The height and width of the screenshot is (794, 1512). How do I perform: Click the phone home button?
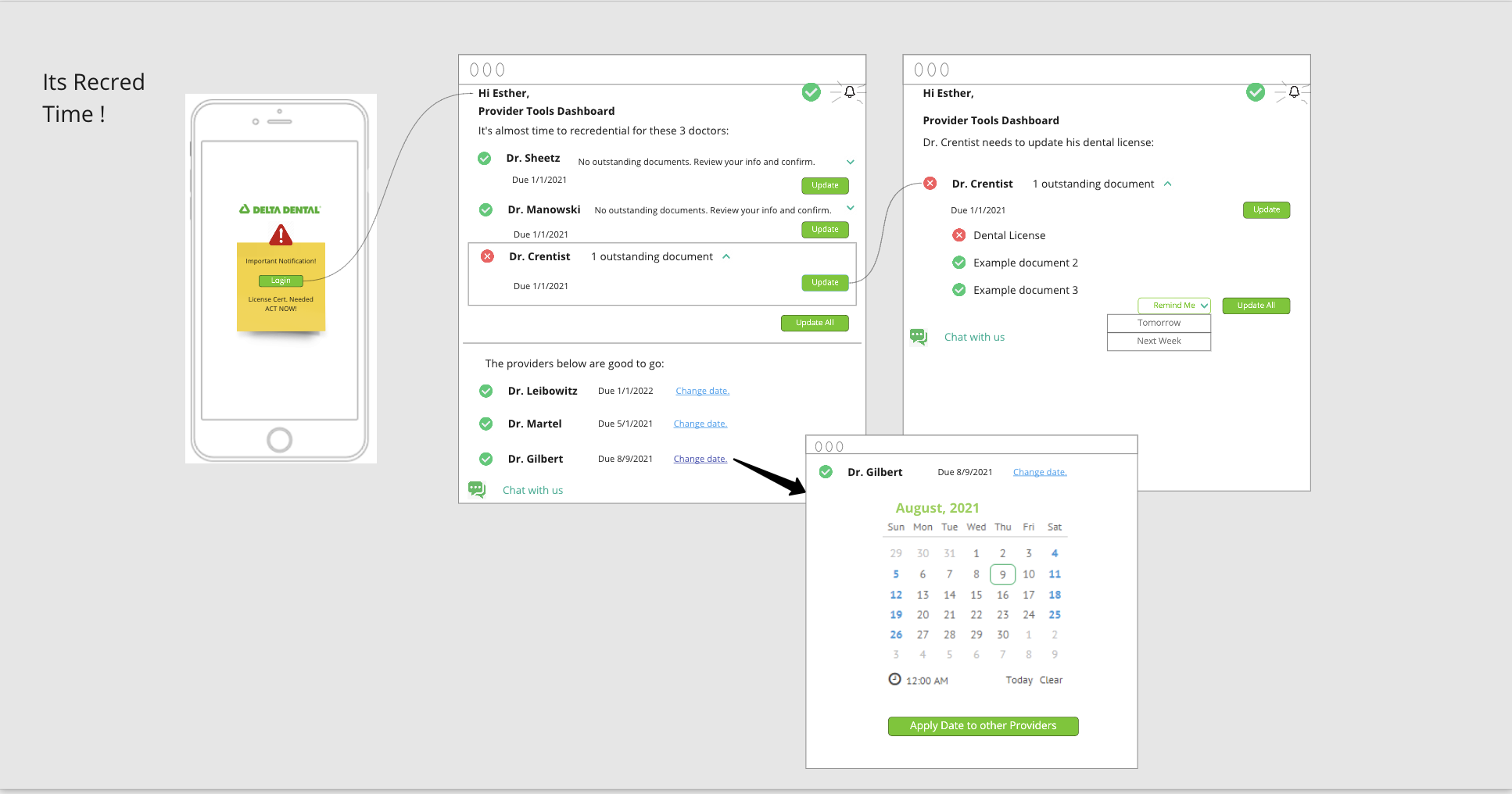coord(280,440)
